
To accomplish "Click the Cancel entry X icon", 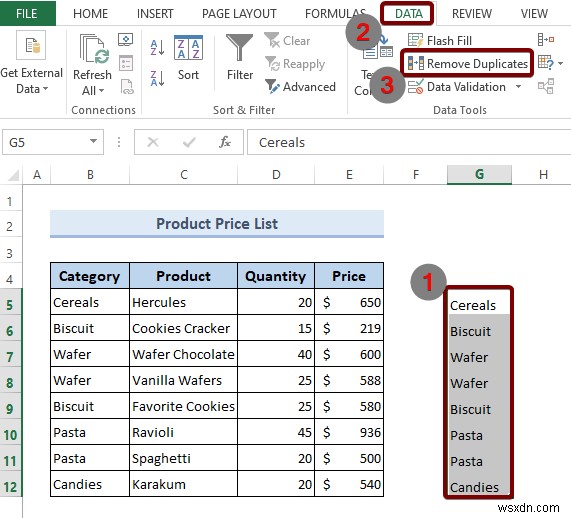I will [153, 142].
